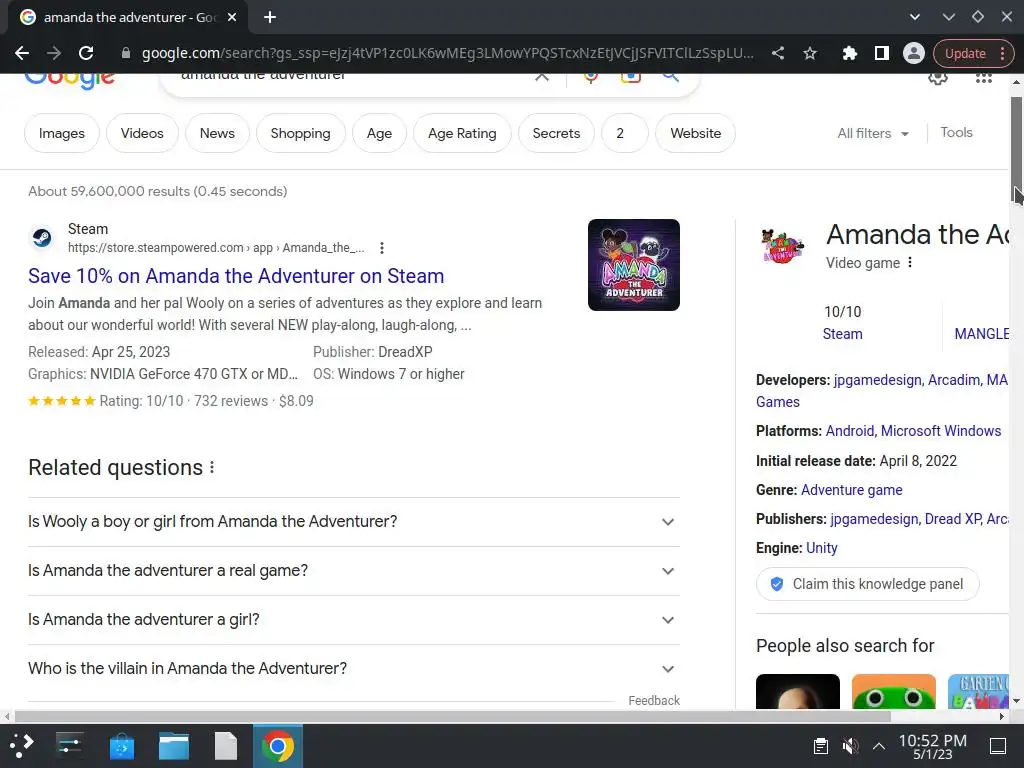The width and height of the screenshot is (1024, 768).
Task: Open the Discover store taskbar icon
Action: pos(121,746)
